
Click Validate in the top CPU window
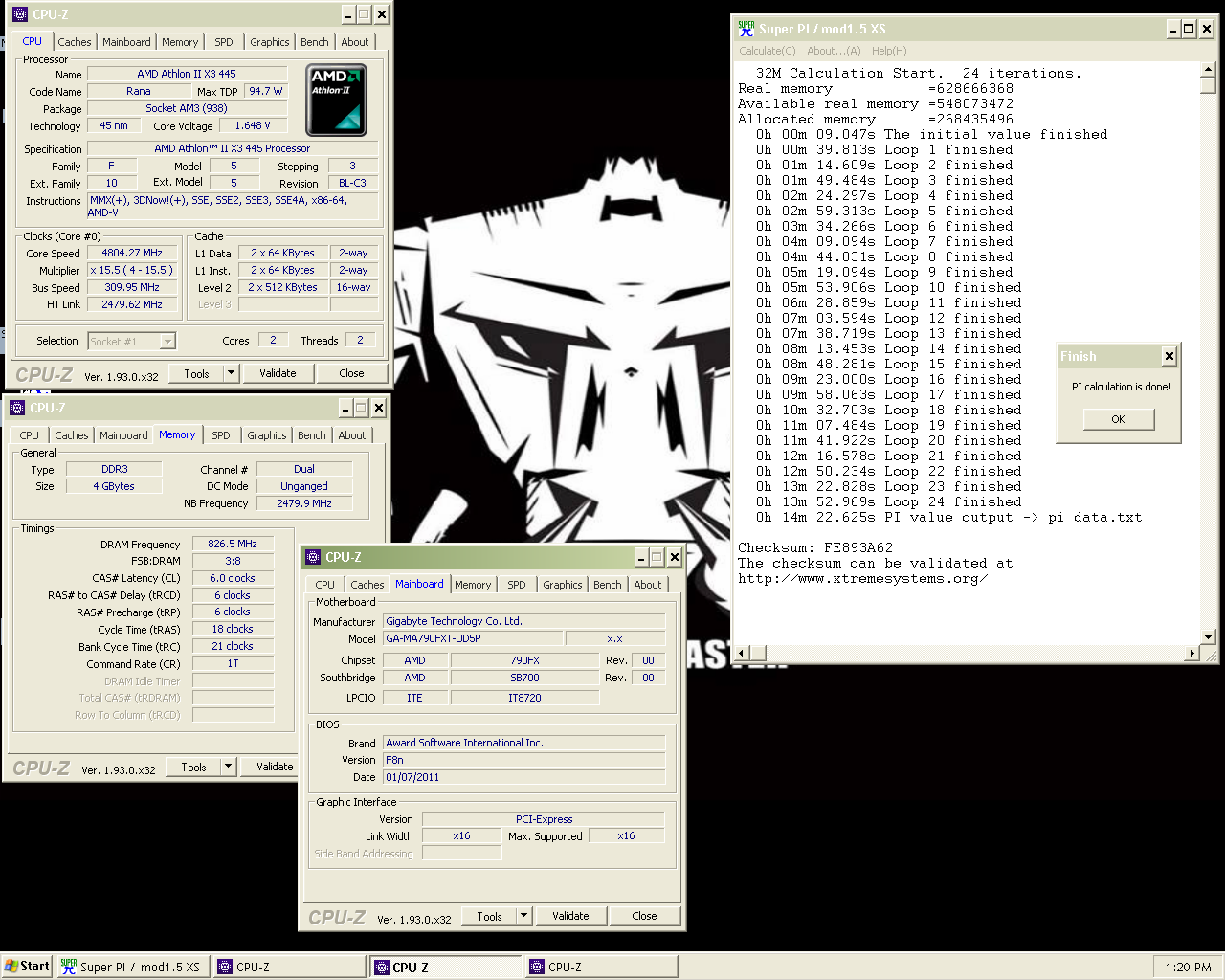click(x=278, y=373)
